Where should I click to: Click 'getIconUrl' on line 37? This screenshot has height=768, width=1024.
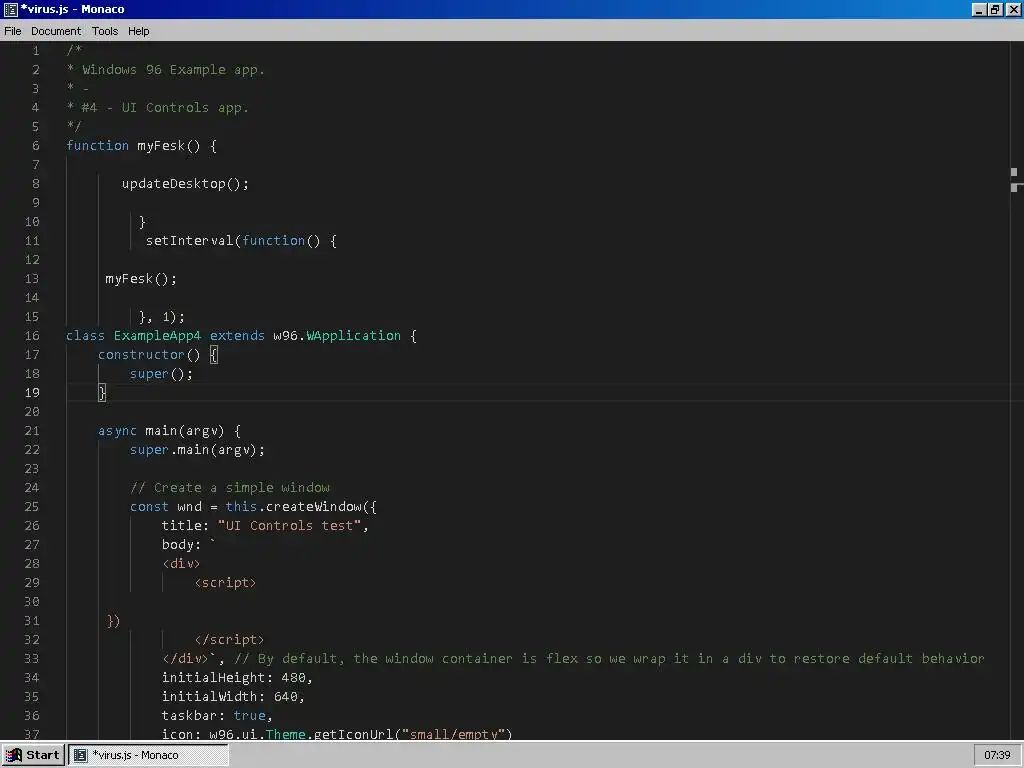(353, 734)
